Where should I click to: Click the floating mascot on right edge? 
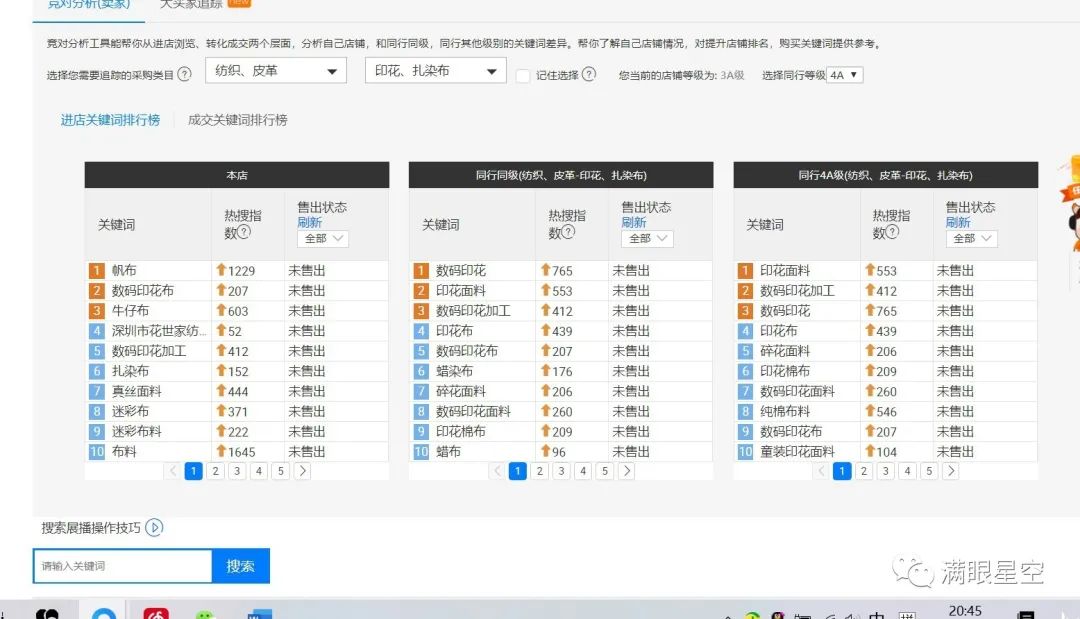pos(1071,203)
